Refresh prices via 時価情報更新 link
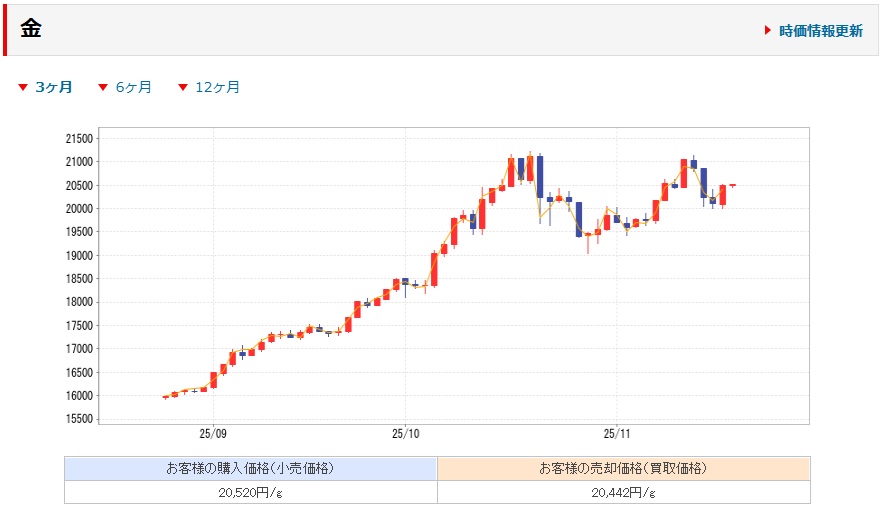The image size is (882, 507). 820,31
